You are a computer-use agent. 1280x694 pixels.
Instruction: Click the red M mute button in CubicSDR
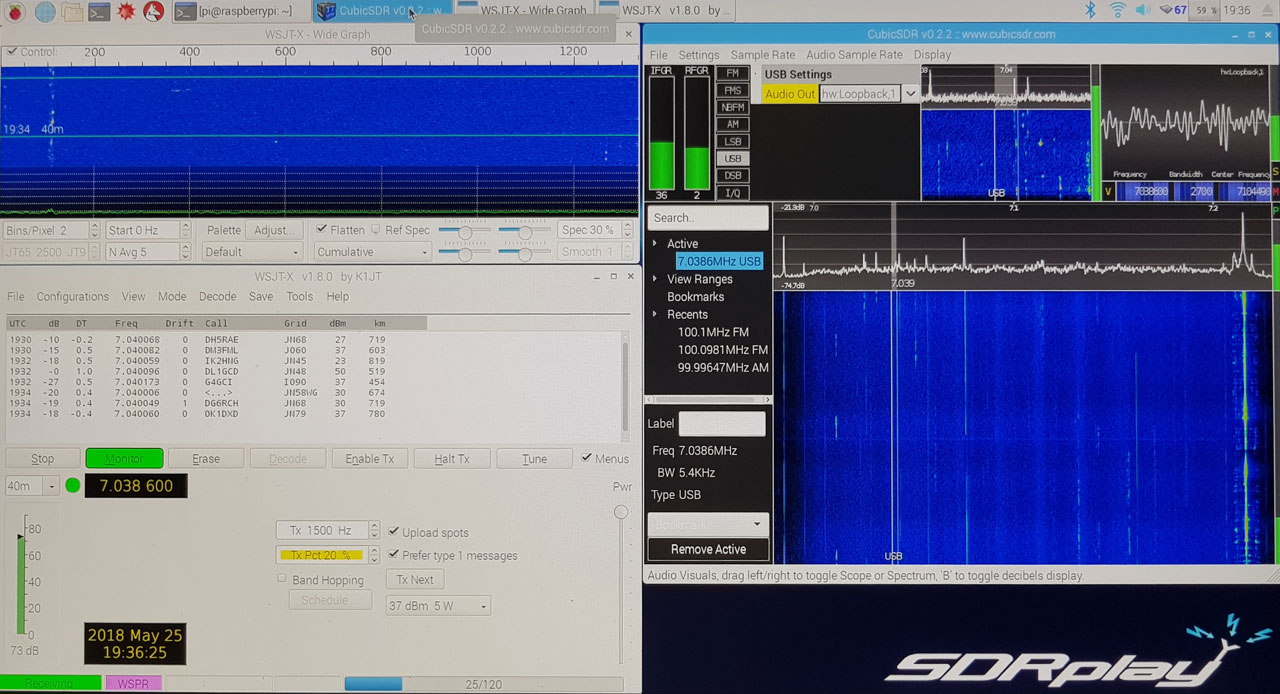(x=1275, y=191)
